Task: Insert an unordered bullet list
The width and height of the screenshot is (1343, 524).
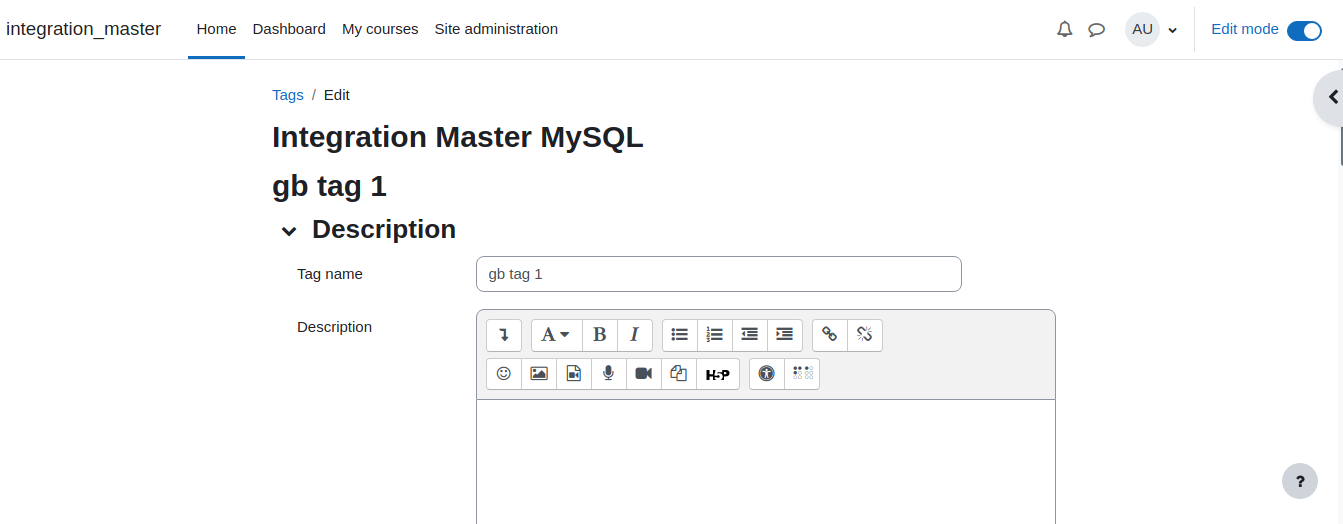Action: pos(680,335)
